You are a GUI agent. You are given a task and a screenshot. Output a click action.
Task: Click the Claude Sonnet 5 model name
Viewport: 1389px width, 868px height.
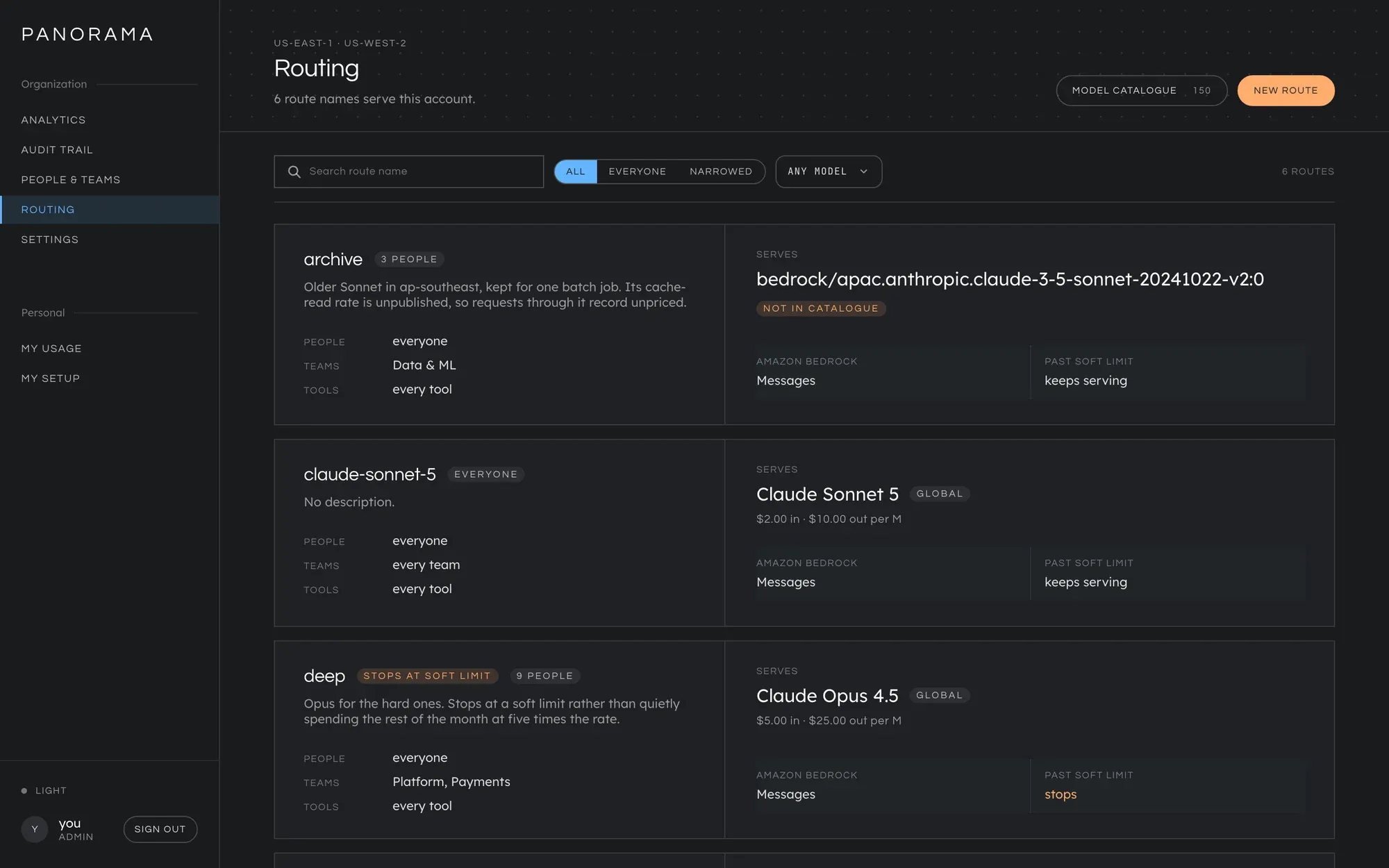point(827,494)
